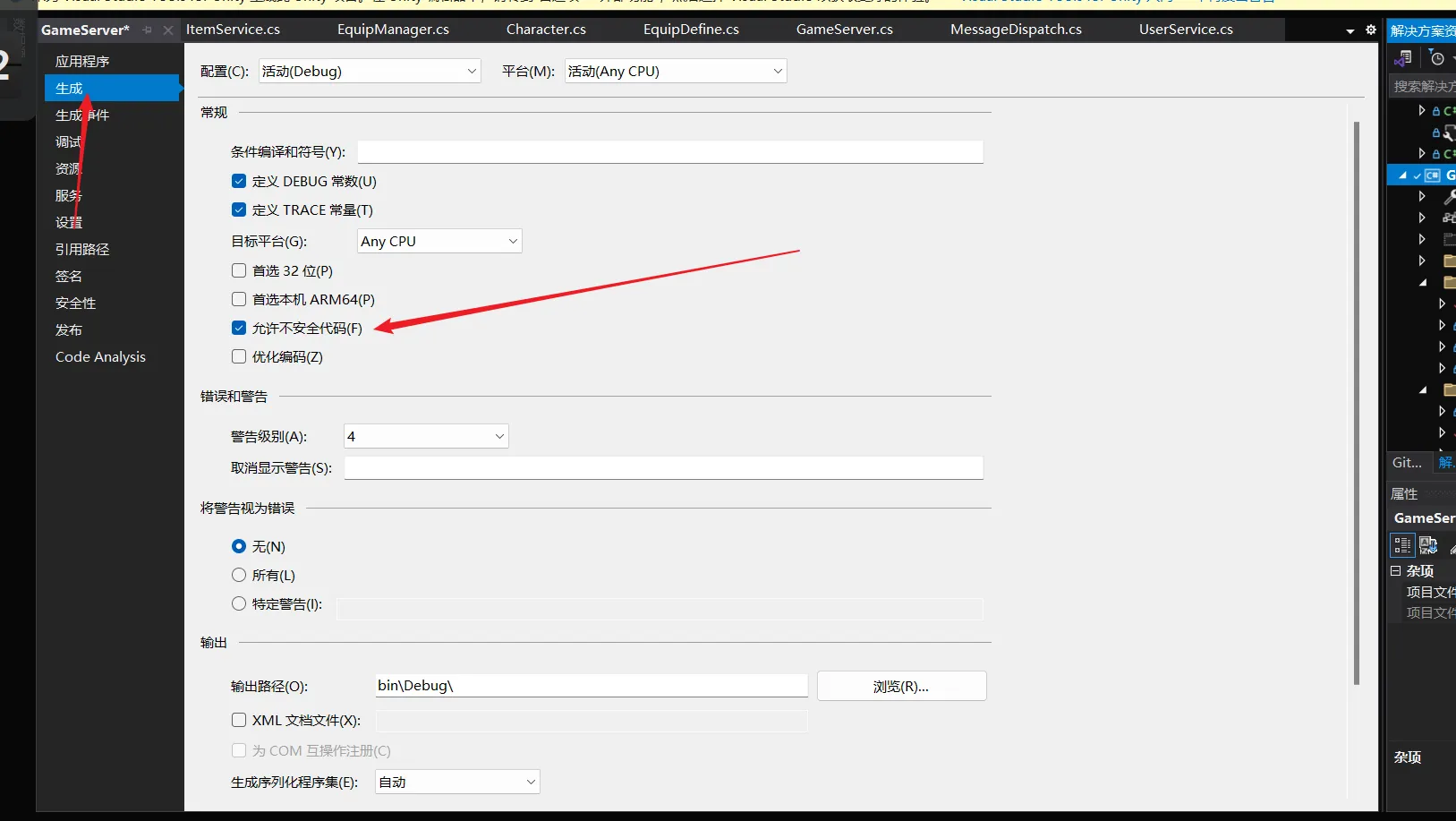Click the properties page vertical scrollbar
1456x821 pixels.
coord(1357,403)
